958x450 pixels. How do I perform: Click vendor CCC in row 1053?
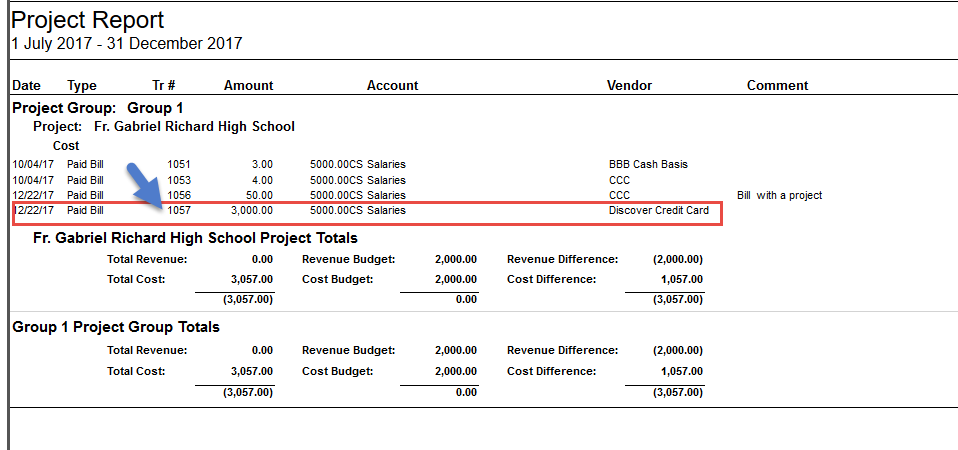point(620,180)
